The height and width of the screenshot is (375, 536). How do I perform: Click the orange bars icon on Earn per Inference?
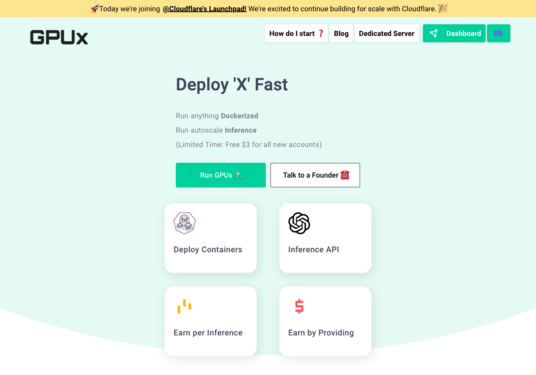click(184, 306)
